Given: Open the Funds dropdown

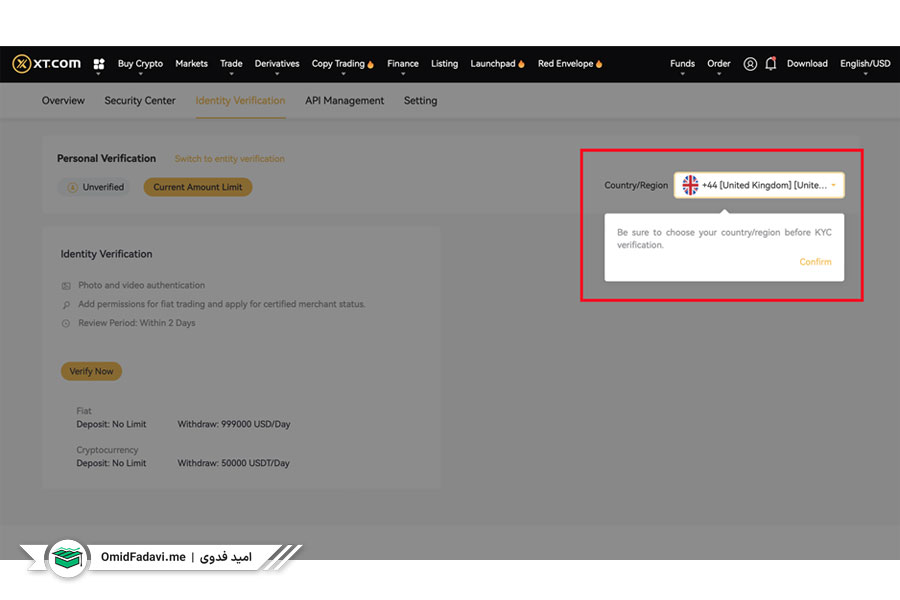Looking at the screenshot, I should coord(682,64).
